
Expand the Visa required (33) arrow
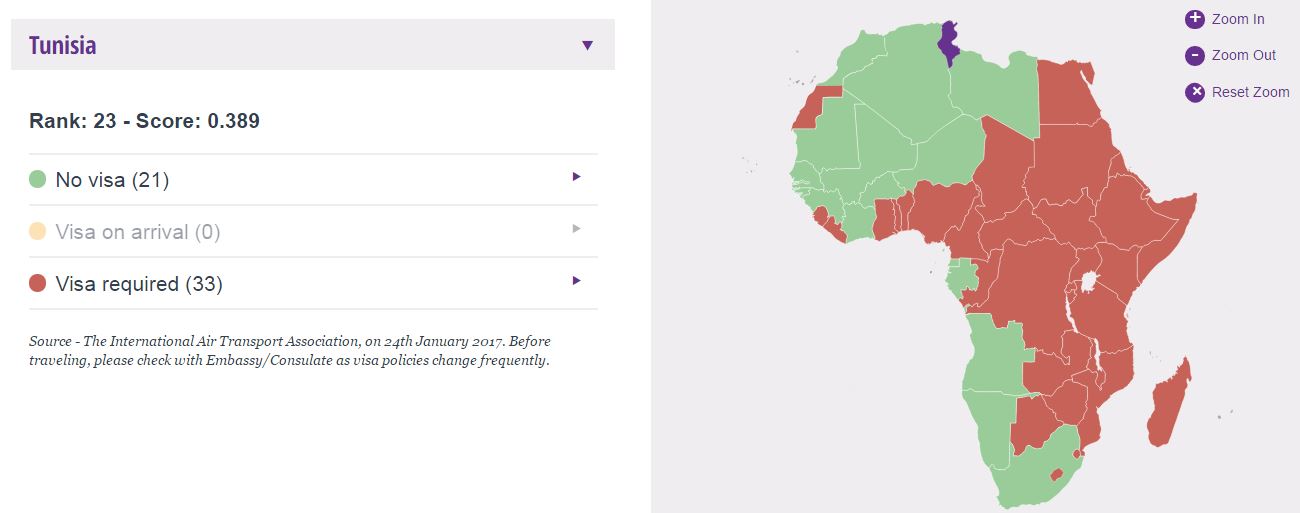click(x=576, y=281)
